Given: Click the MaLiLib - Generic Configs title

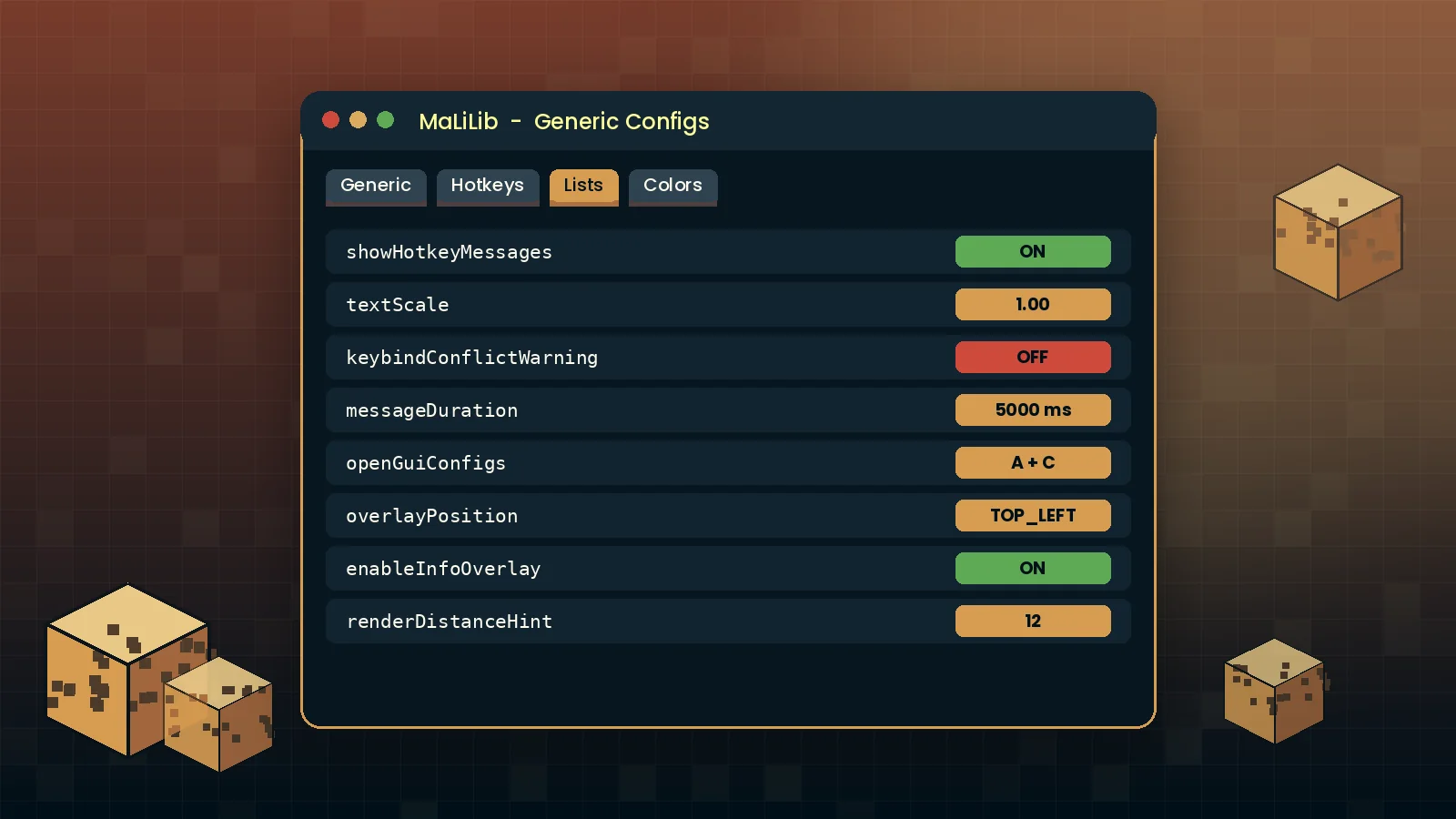Looking at the screenshot, I should point(564,122).
